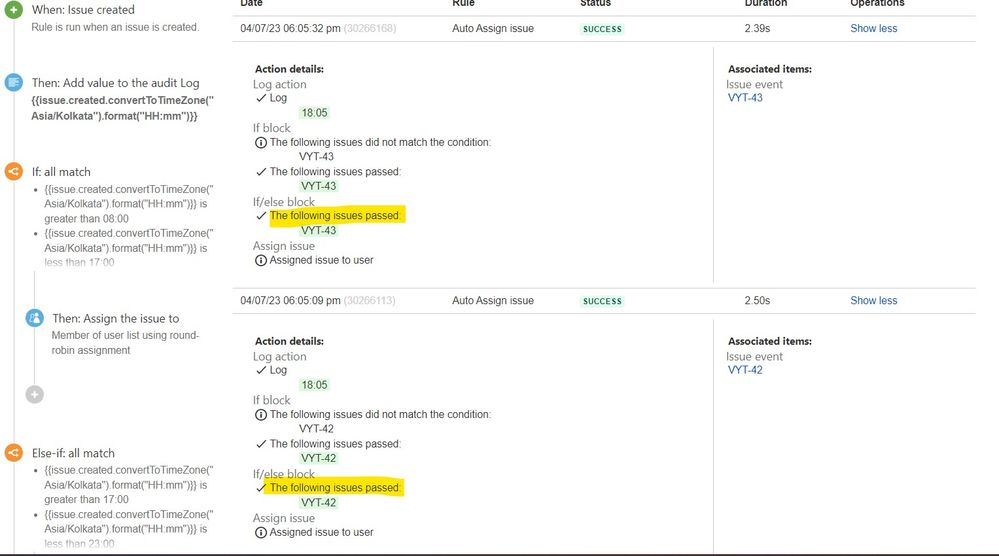This screenshot has width=999, height=556.
Task: Click highlighted VYT-43 under If/else block
Action: click(319, 231)
